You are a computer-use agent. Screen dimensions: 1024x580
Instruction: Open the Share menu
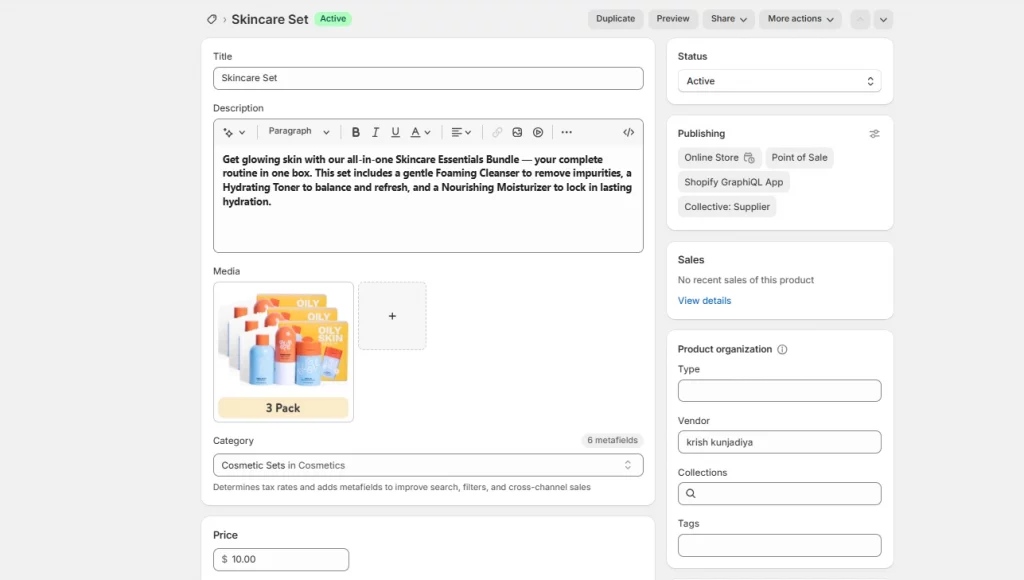(x=727, y=18)
